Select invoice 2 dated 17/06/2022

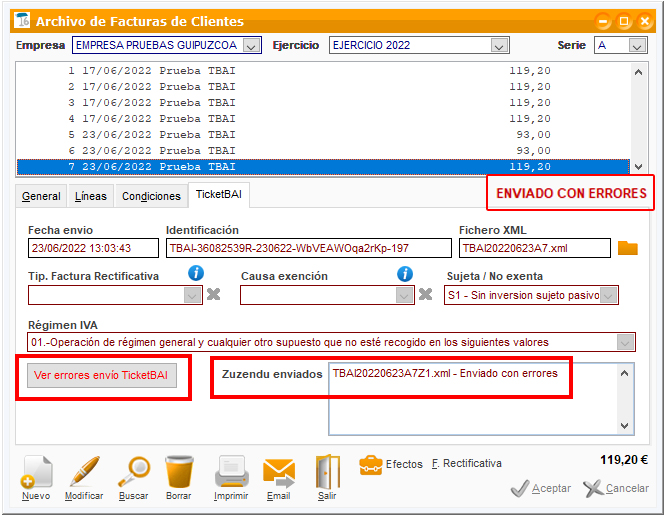[323, 87]
